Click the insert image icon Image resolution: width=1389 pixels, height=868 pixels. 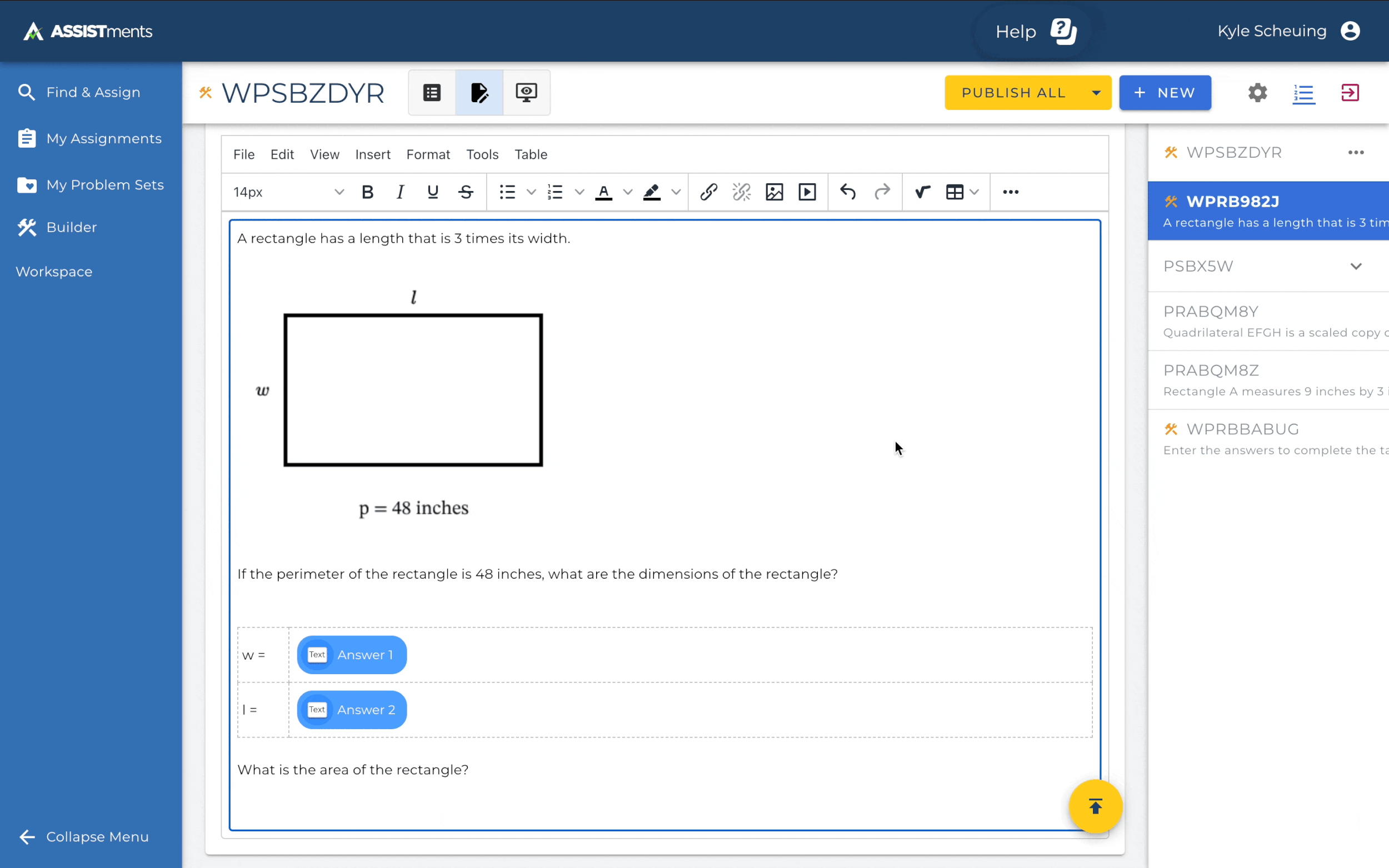tap(774, 192)
